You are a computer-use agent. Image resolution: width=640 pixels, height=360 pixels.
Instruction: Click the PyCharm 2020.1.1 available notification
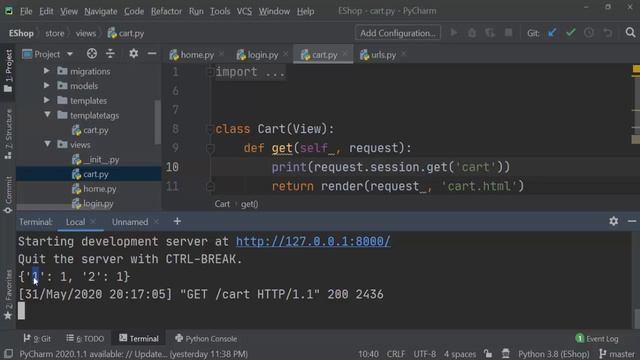133,353
